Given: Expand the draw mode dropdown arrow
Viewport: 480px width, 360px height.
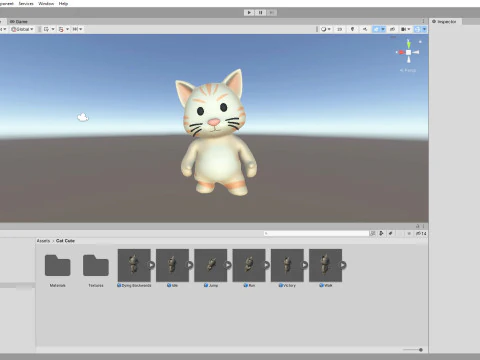Looking at the screenshot, I should click(329, 29).
